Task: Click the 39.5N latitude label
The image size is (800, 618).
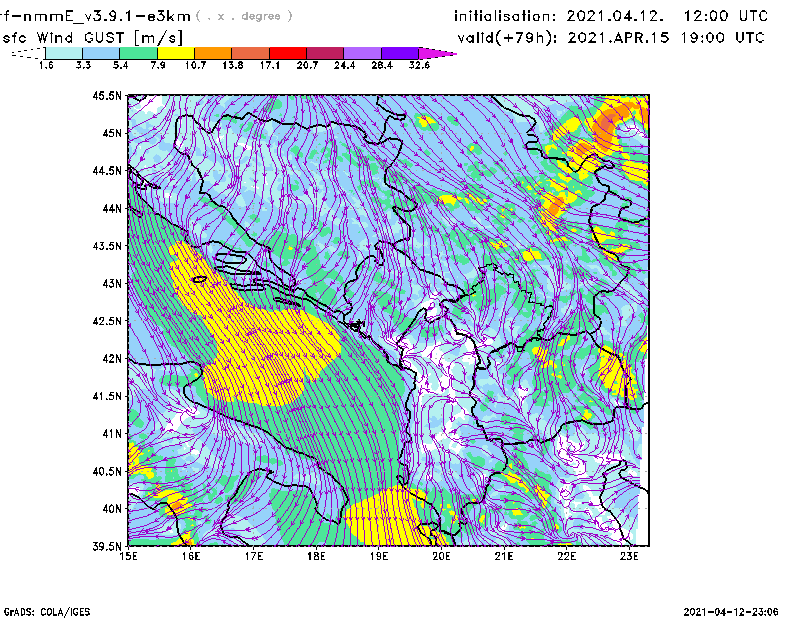Action: 107,547
